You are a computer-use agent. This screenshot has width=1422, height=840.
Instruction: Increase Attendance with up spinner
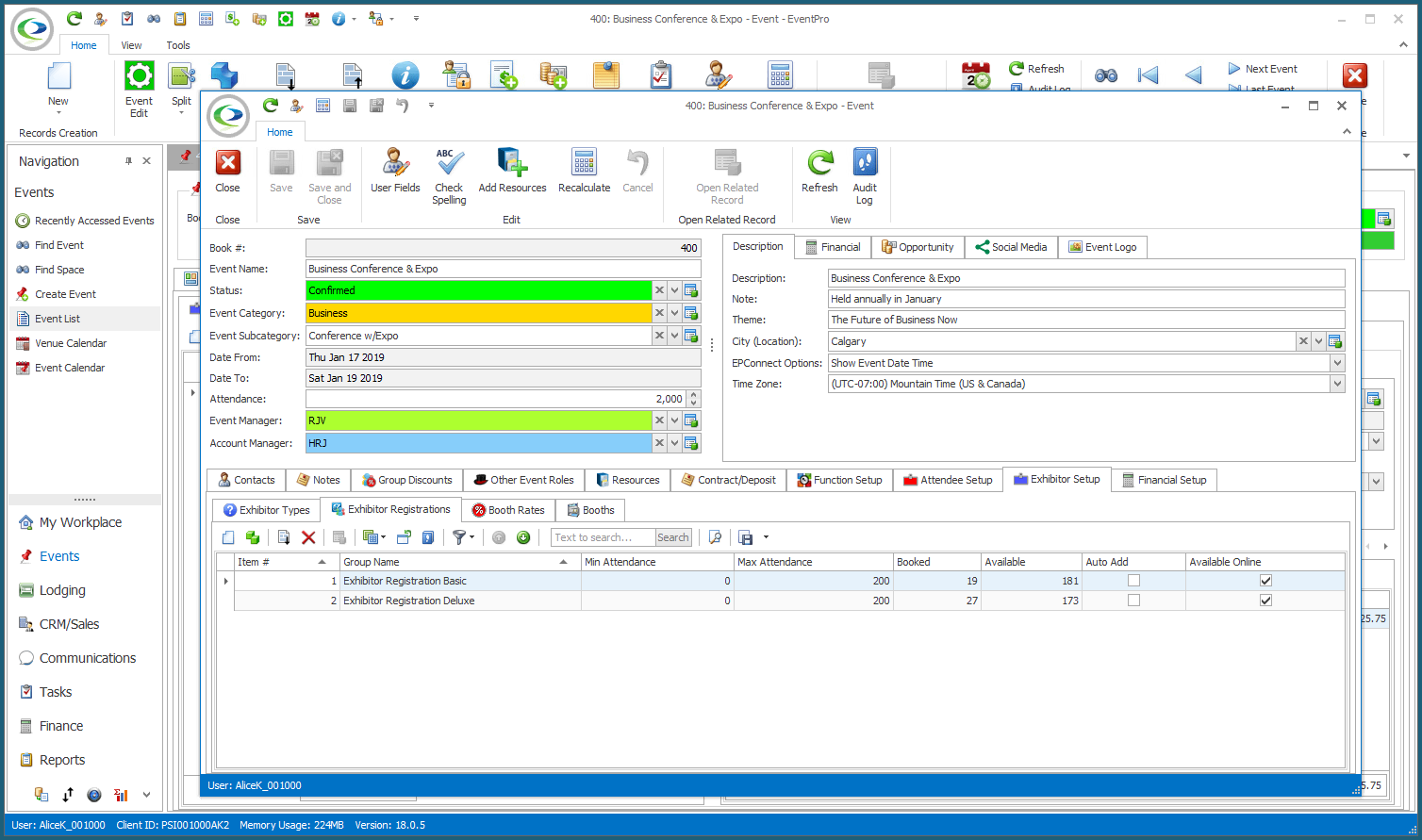[x=694, y=395]
